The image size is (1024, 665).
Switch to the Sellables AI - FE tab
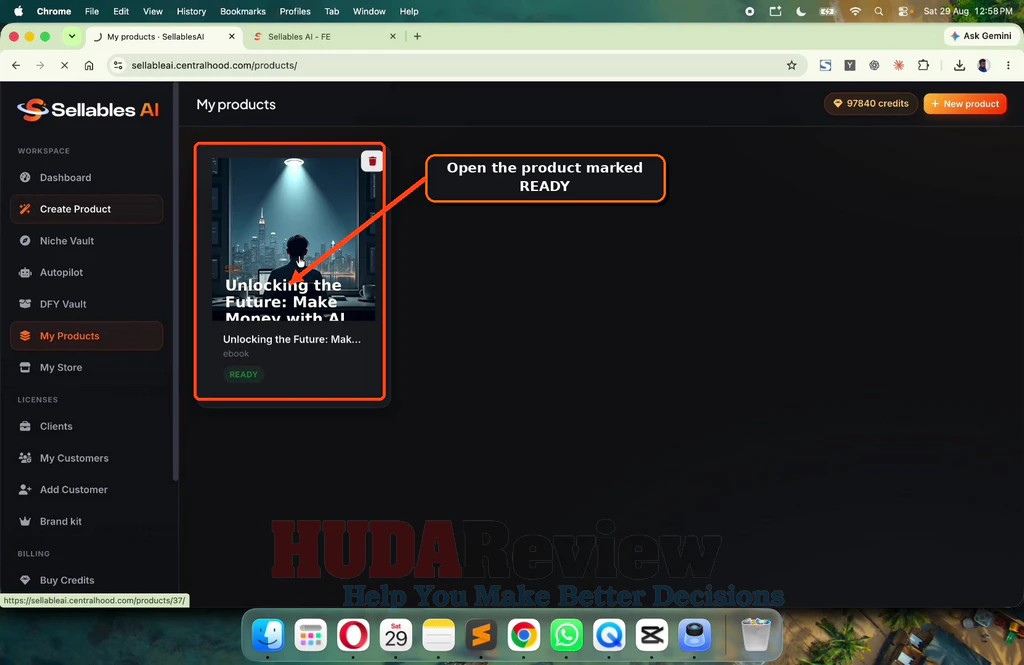[325, 37]
